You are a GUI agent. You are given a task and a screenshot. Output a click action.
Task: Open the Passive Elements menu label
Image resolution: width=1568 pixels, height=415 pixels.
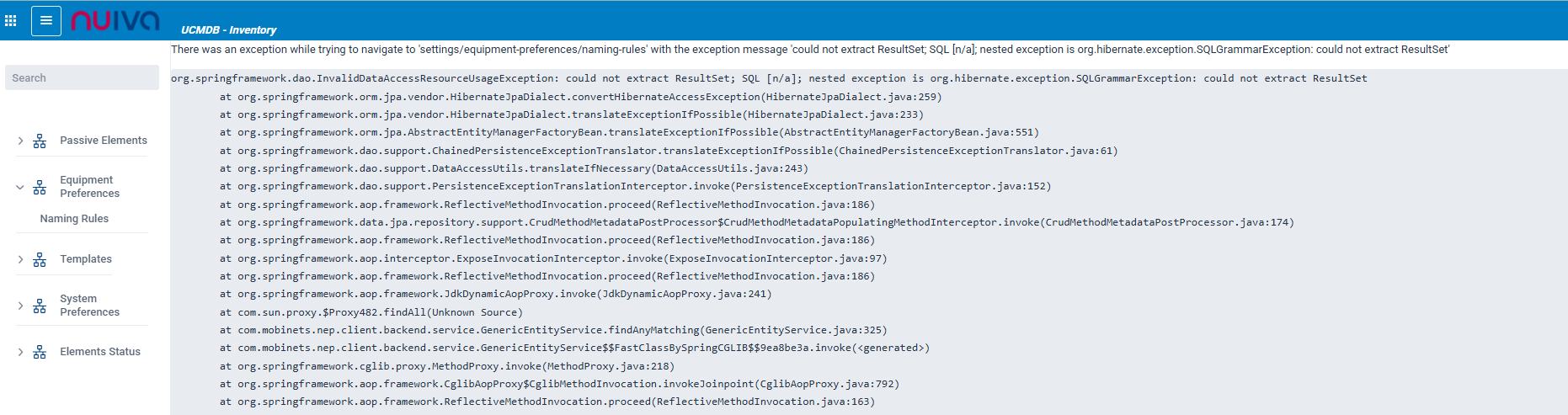[x=104, y=141]
